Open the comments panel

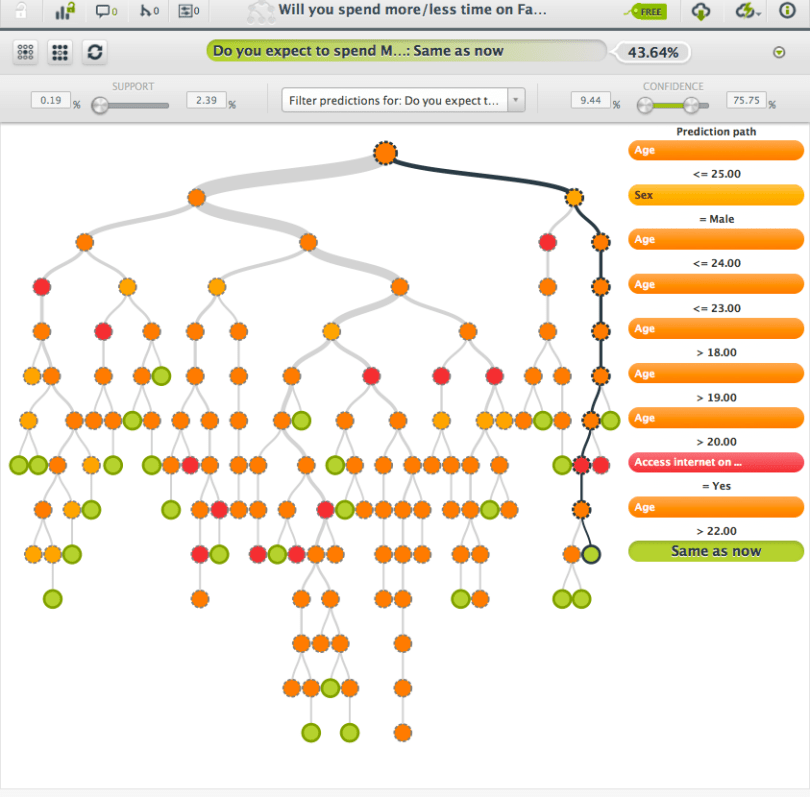103,12
